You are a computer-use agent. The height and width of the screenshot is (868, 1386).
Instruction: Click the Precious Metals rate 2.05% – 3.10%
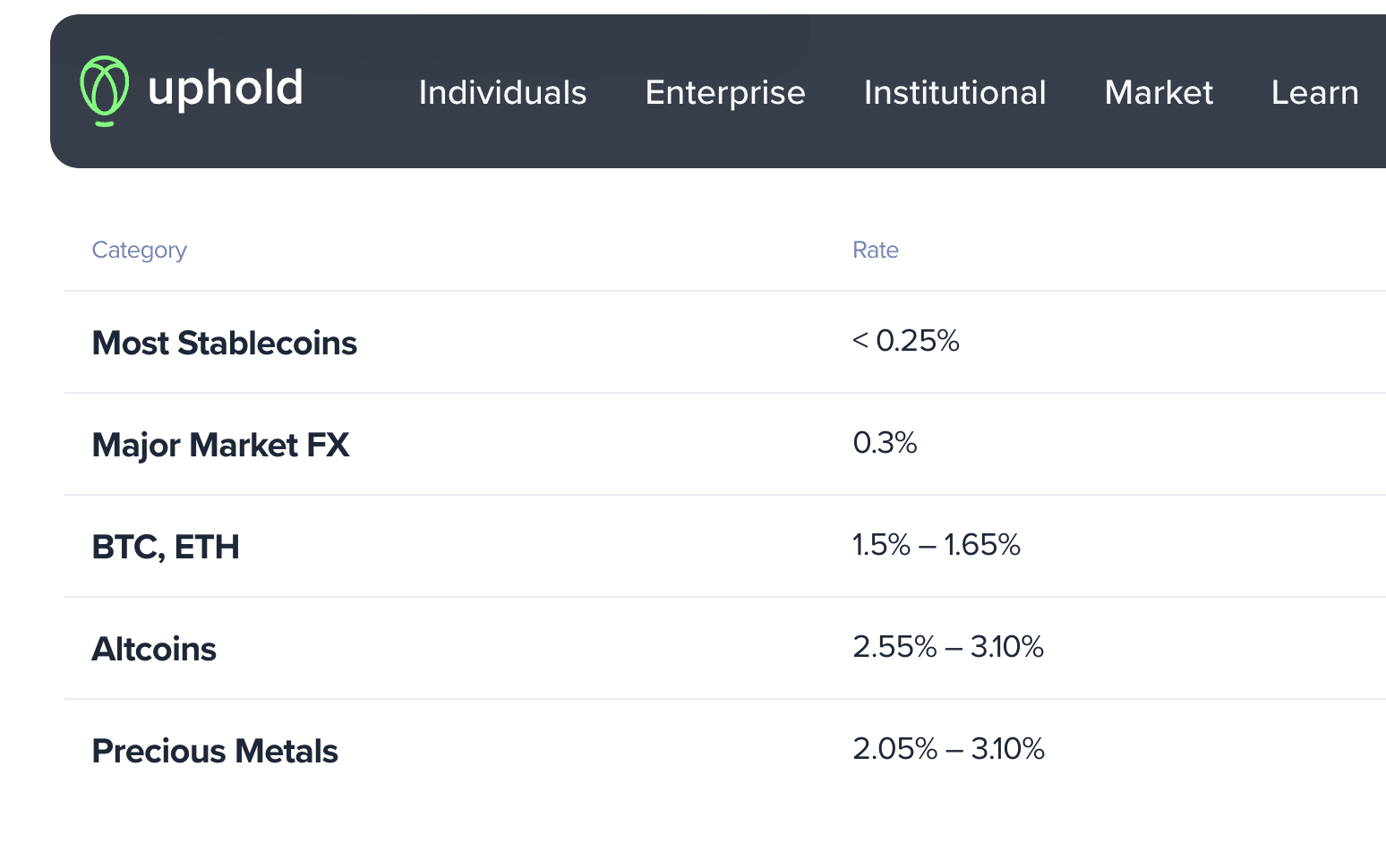[948, 749]
